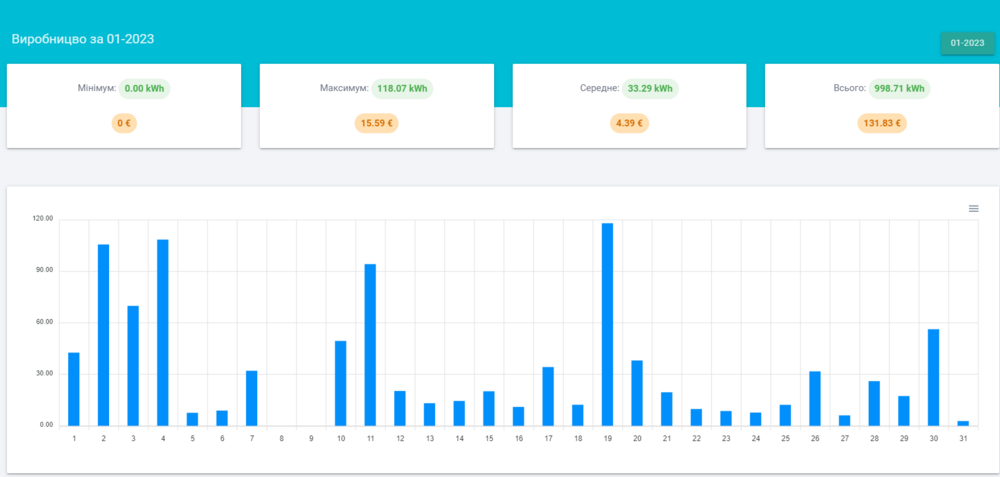
Task: Select the 33.29 kWh average badge
Action: (x=650, y=89)
